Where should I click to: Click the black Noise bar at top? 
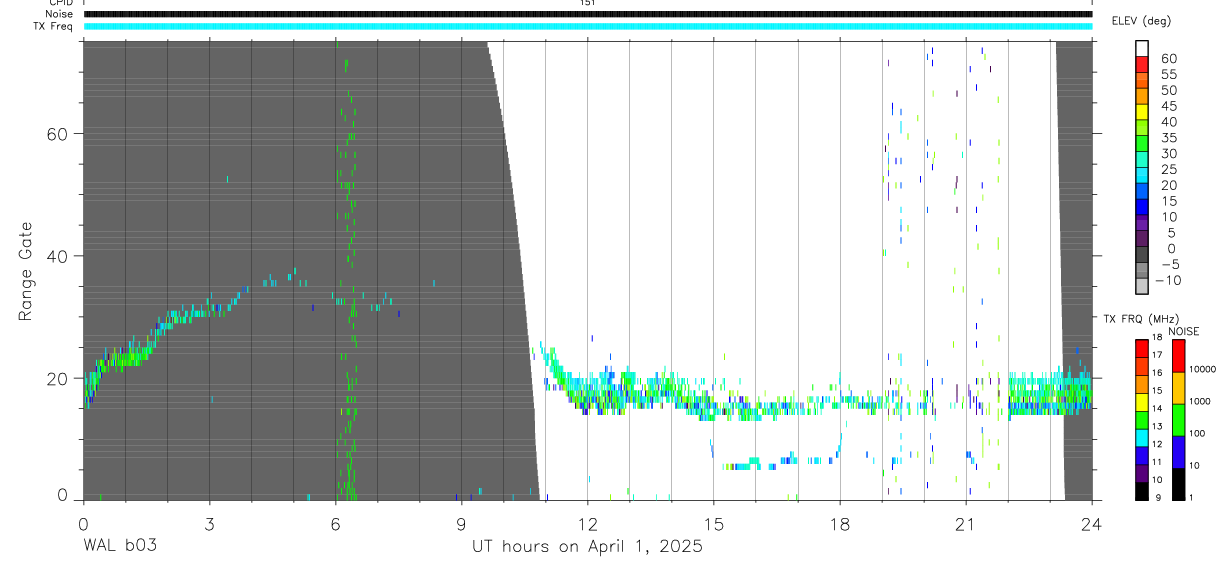587,14
